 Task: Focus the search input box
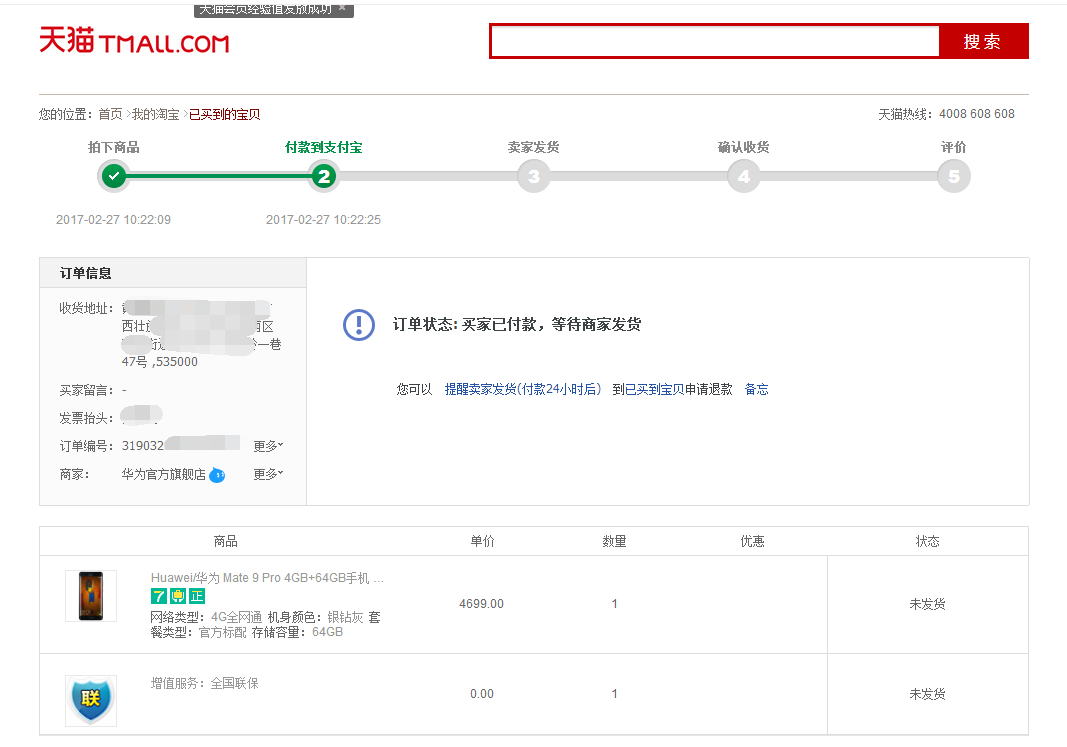[715, 42]
